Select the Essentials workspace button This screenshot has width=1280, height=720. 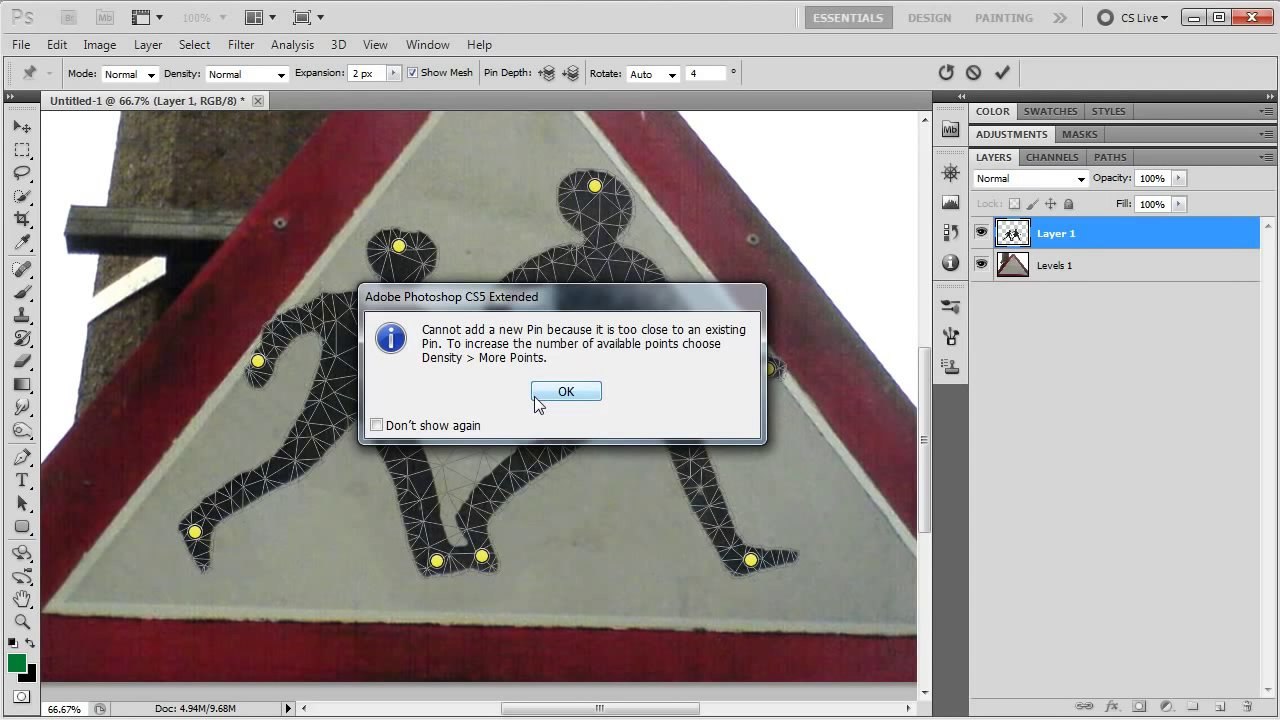(x=847, y=18)
